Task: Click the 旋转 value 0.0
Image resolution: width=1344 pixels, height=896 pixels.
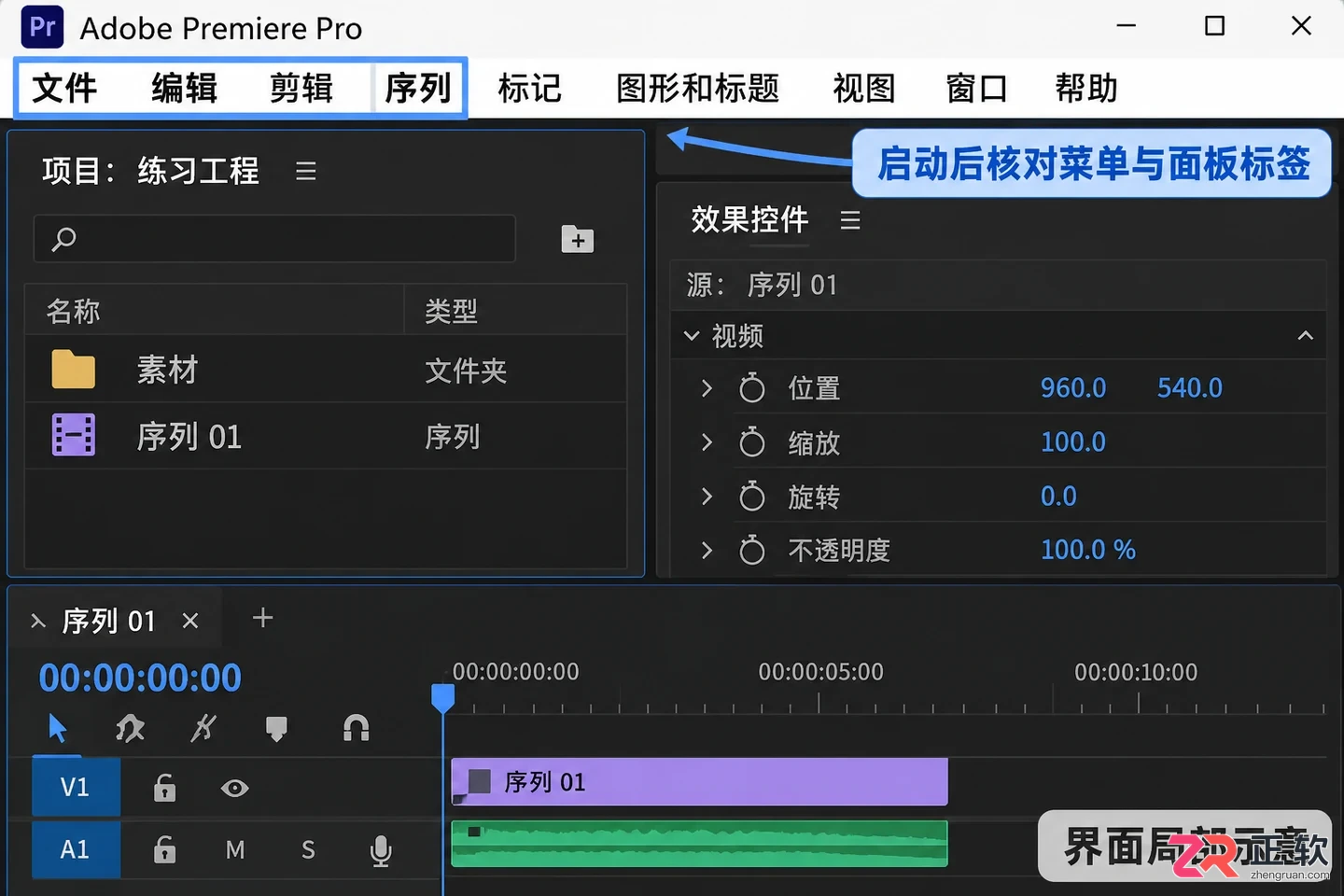Action: (x=1058, y=497)
